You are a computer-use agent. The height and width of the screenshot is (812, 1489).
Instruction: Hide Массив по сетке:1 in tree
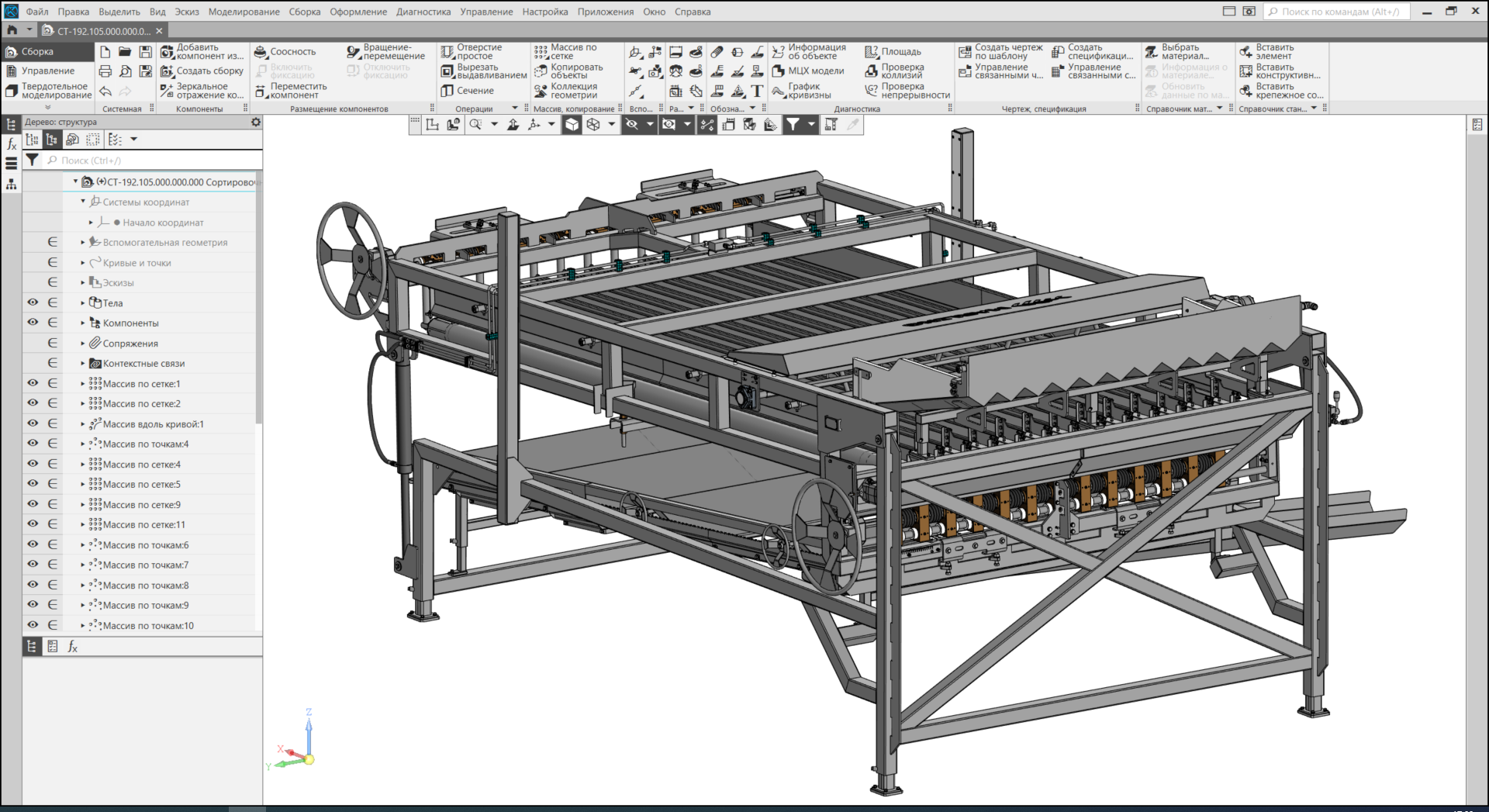(x=33, y=383)
